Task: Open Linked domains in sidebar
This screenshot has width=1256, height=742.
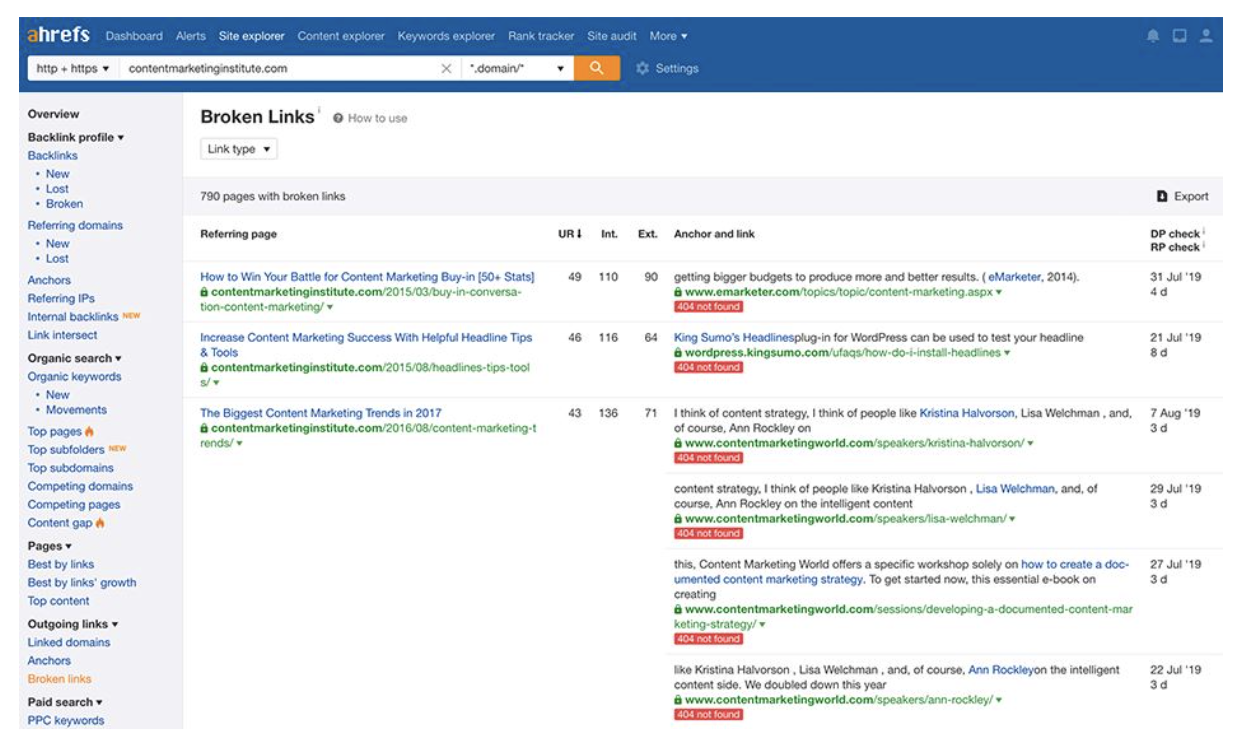Action: coord(69,643)
